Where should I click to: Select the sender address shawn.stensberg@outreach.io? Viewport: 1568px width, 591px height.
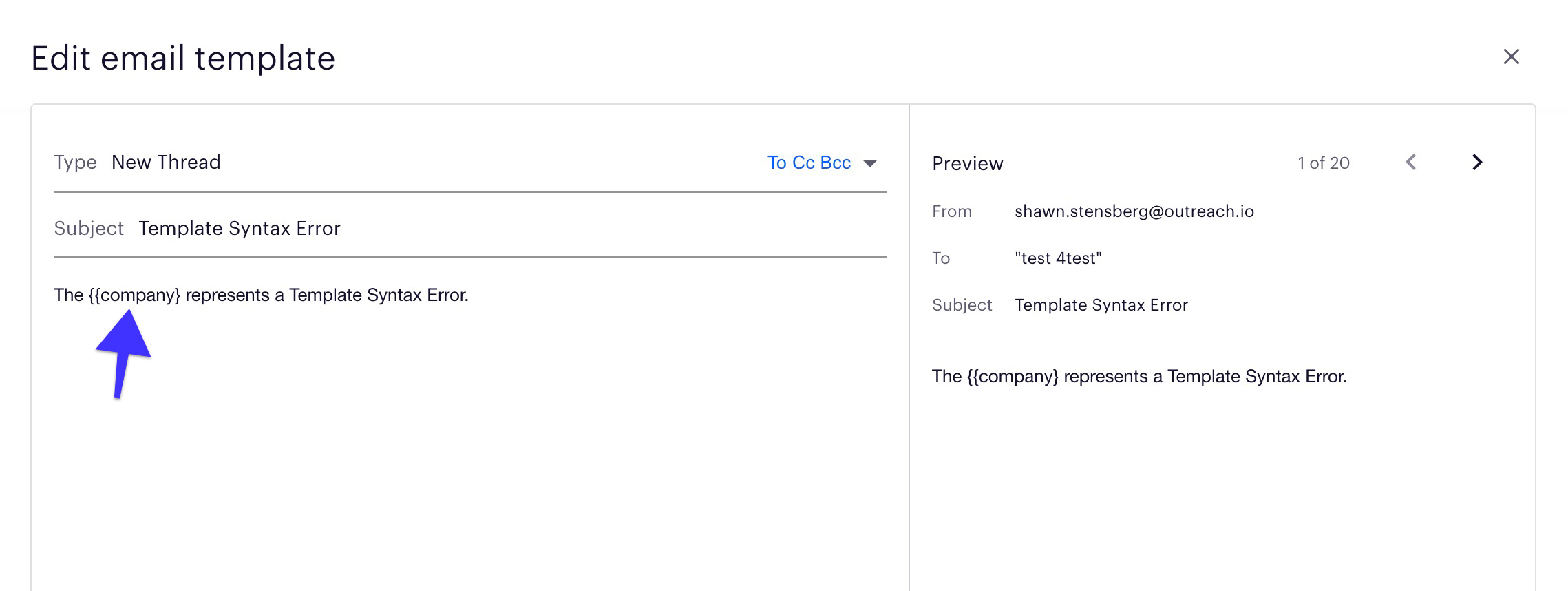click(x=1134, y=211)
